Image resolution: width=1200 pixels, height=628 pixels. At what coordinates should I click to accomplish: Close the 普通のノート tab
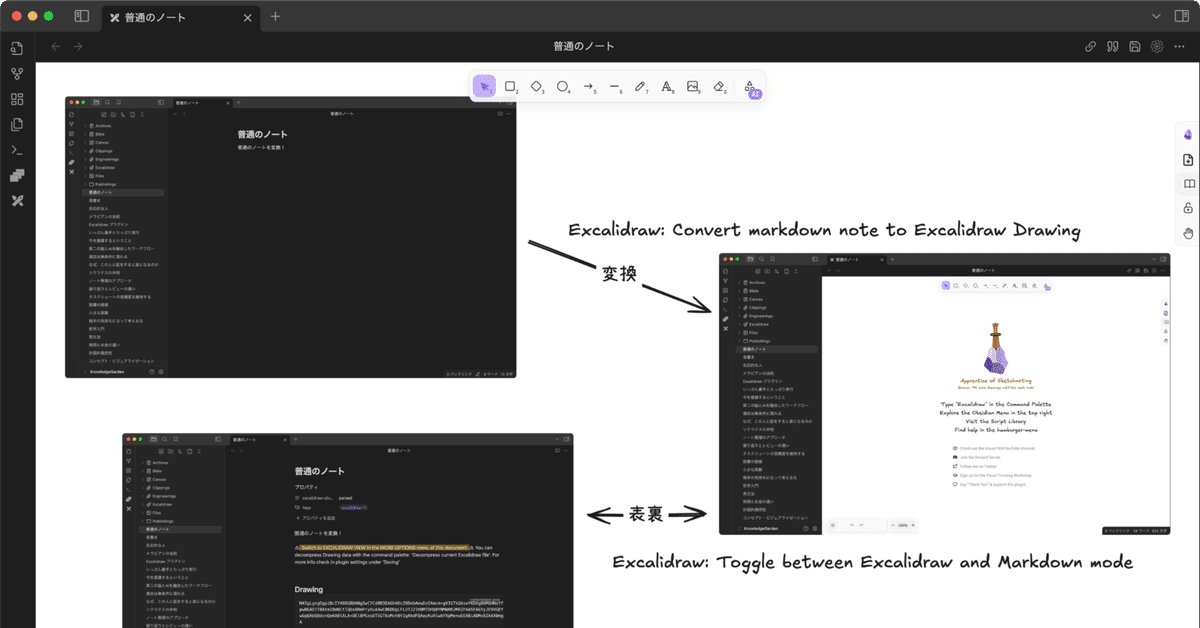point(247,17)
